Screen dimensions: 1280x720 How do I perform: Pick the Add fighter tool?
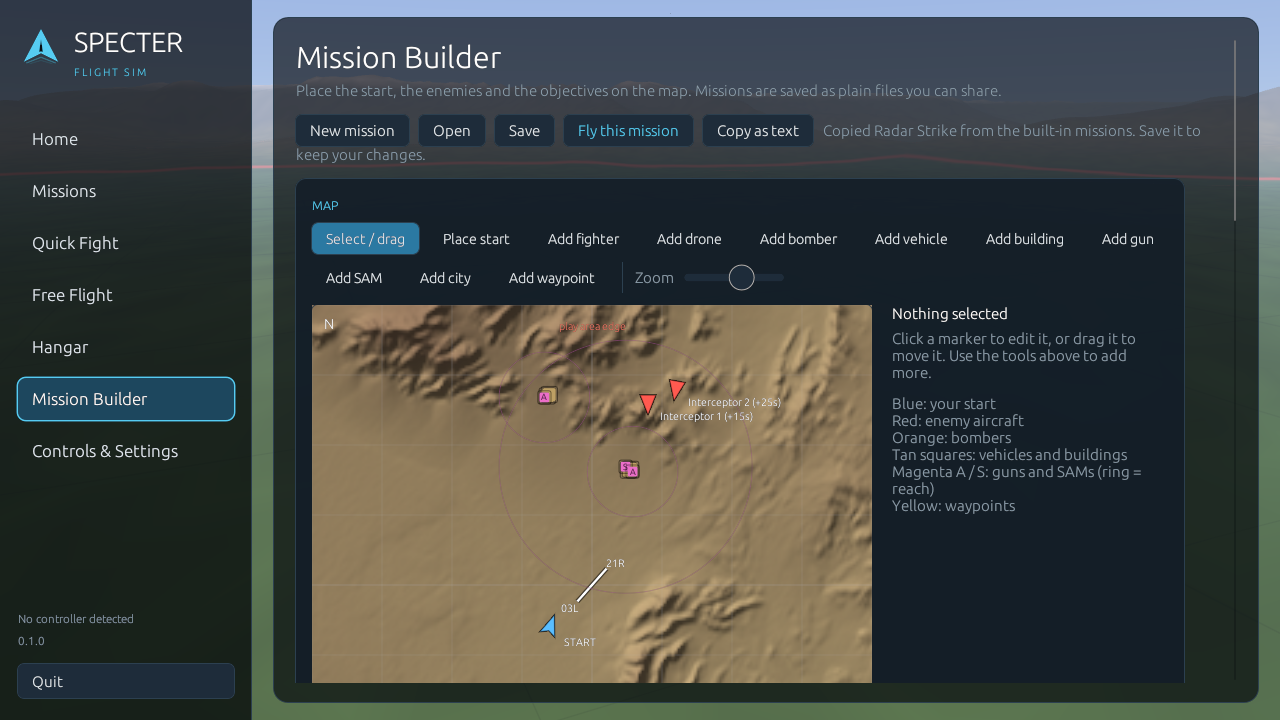click(x=583, y=239)
